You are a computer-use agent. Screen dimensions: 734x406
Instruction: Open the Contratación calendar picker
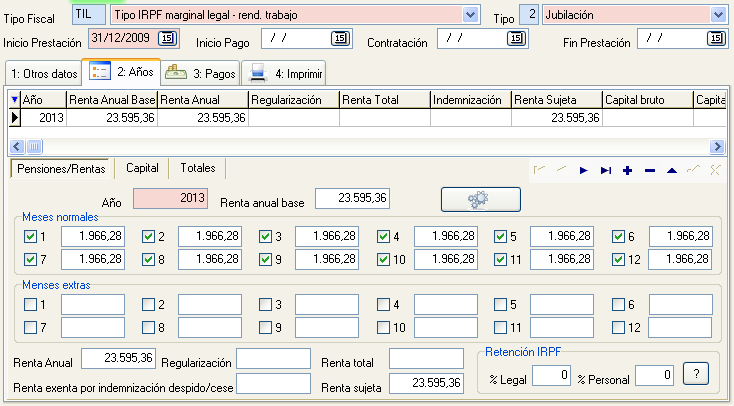(x=516, y=38)
